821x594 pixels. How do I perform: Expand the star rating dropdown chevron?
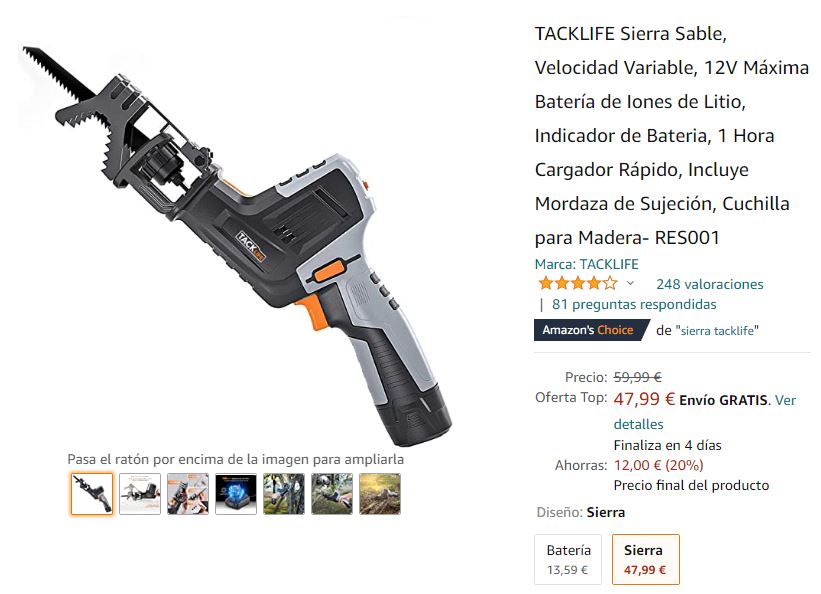click(630, 283)
